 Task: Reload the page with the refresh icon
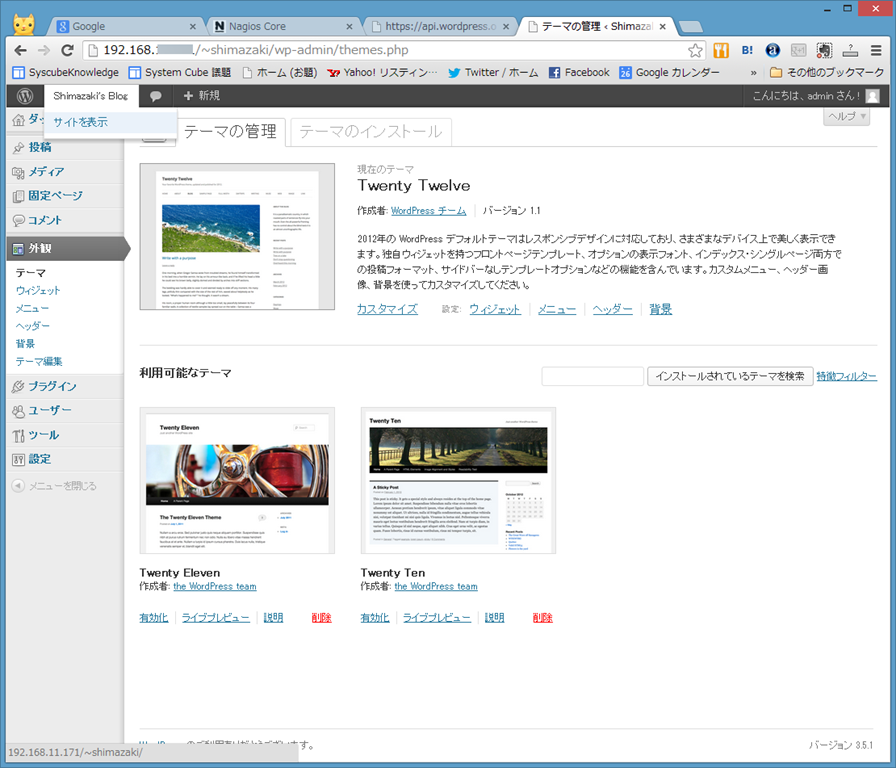pyautogui.click(x=67, y=50)
